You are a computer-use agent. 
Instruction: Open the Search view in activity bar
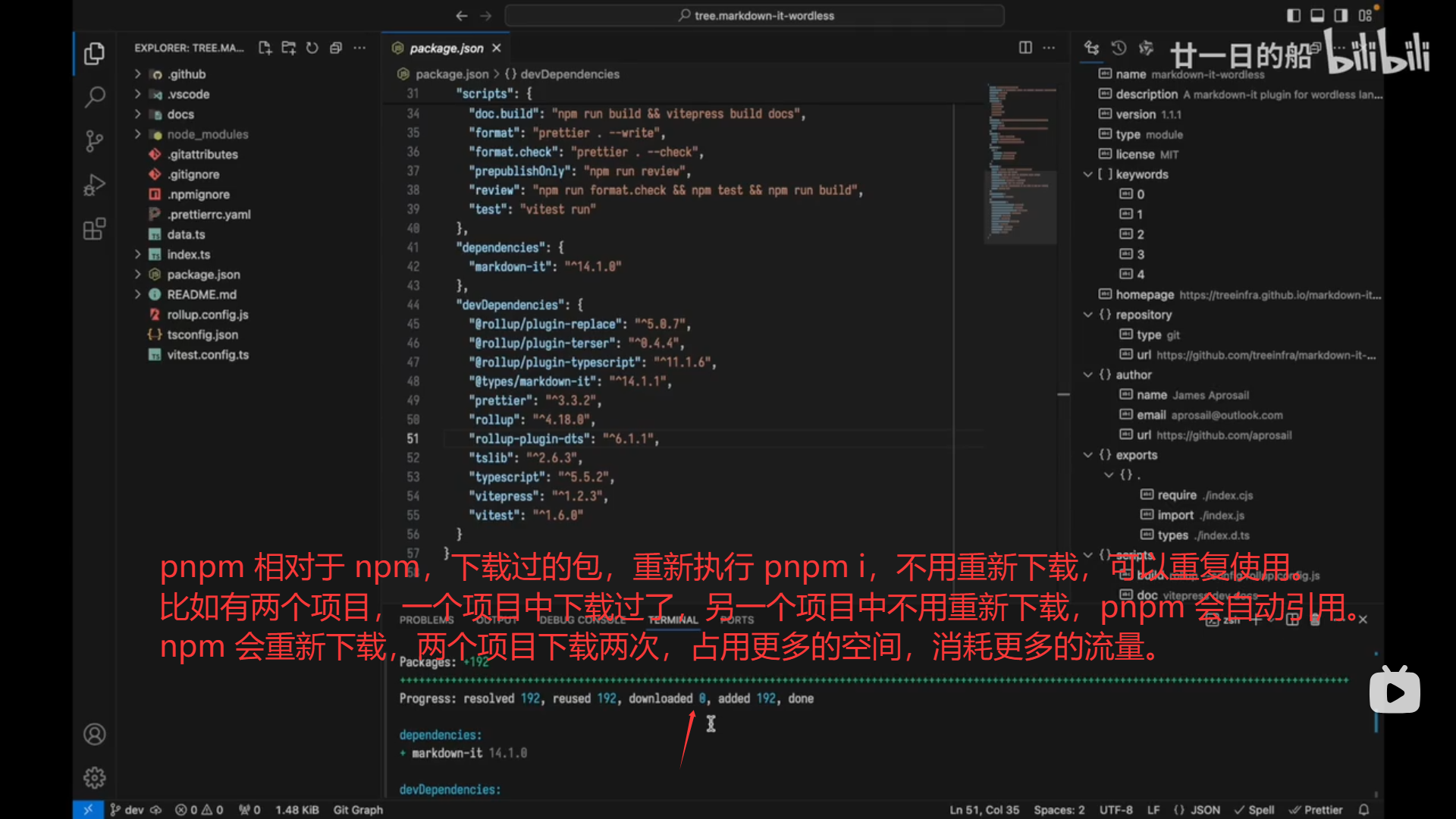[x=94, y=97]
